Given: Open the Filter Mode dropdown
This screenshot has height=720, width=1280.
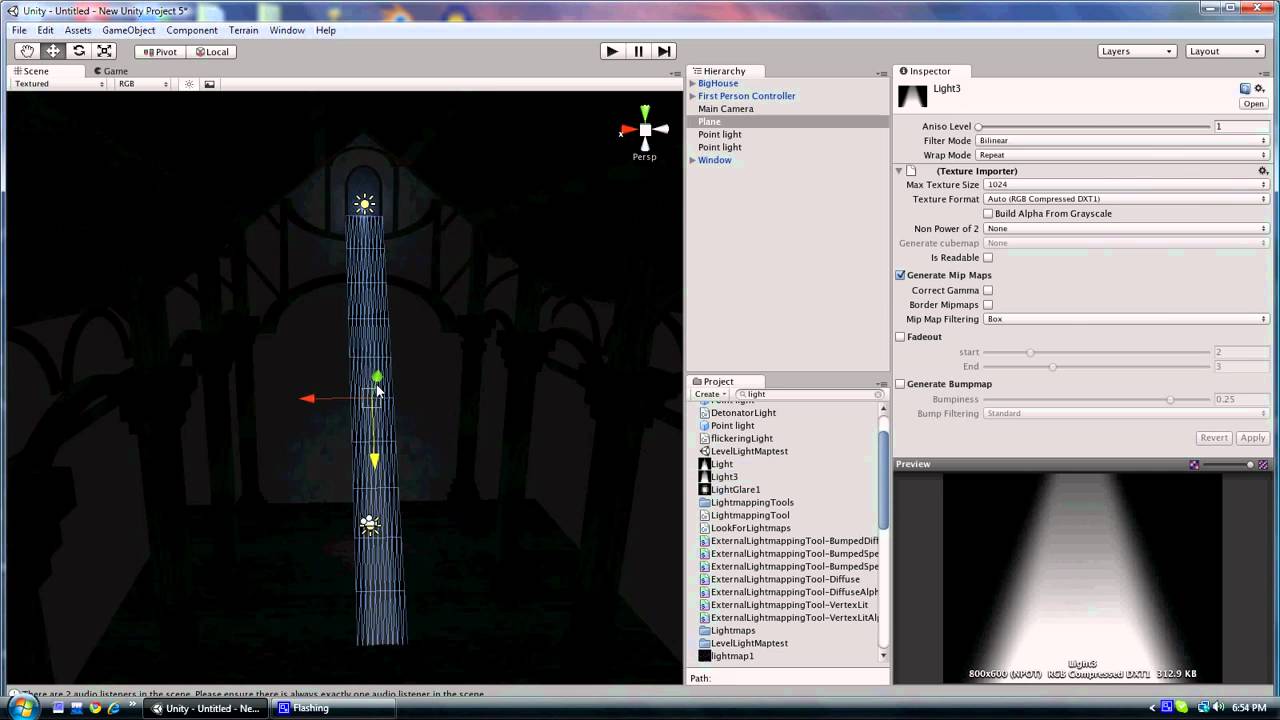Looking at the screenshot, I should pos(1122,141).
